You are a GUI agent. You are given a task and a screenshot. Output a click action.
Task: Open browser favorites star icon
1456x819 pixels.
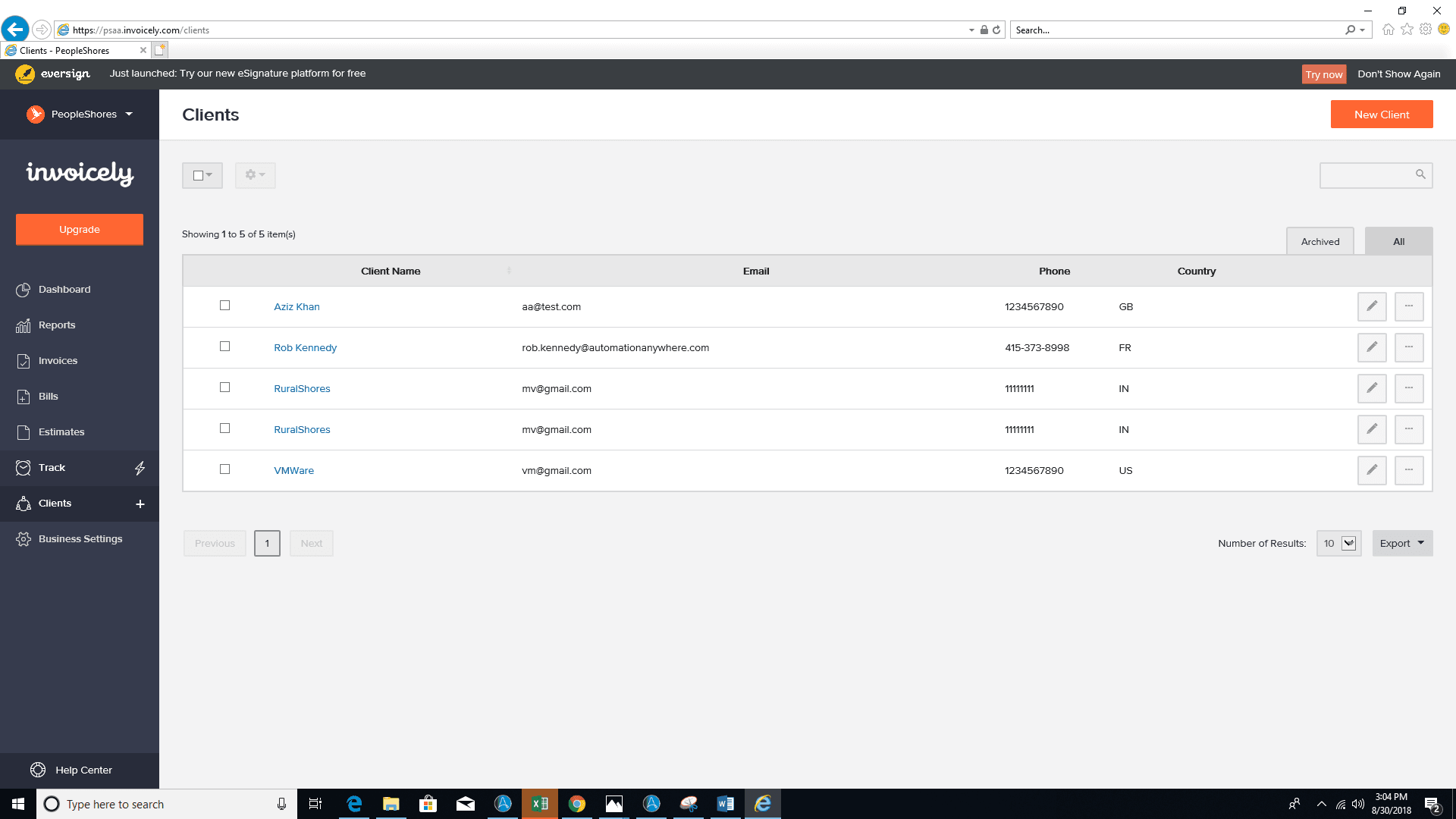click(x=1407, y=30)
